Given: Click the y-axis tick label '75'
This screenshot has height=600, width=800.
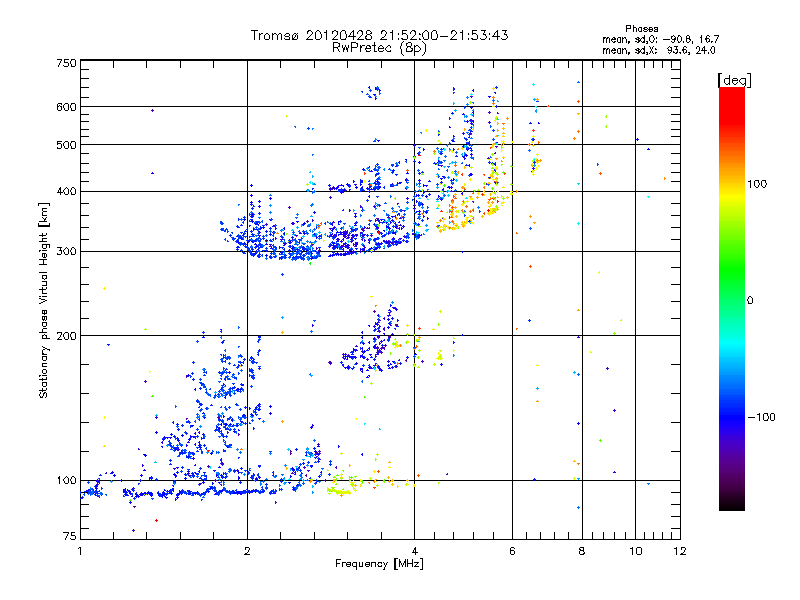Looking at the screenshot, I should point(70,536).
